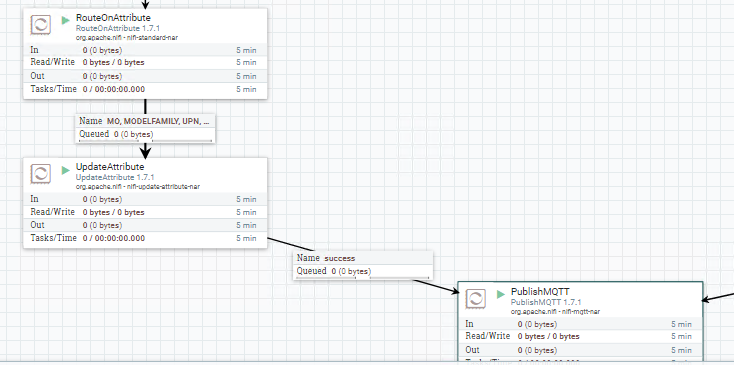
Task: Select the RouteOnAttribute processor title
Action: click(113, 18)
